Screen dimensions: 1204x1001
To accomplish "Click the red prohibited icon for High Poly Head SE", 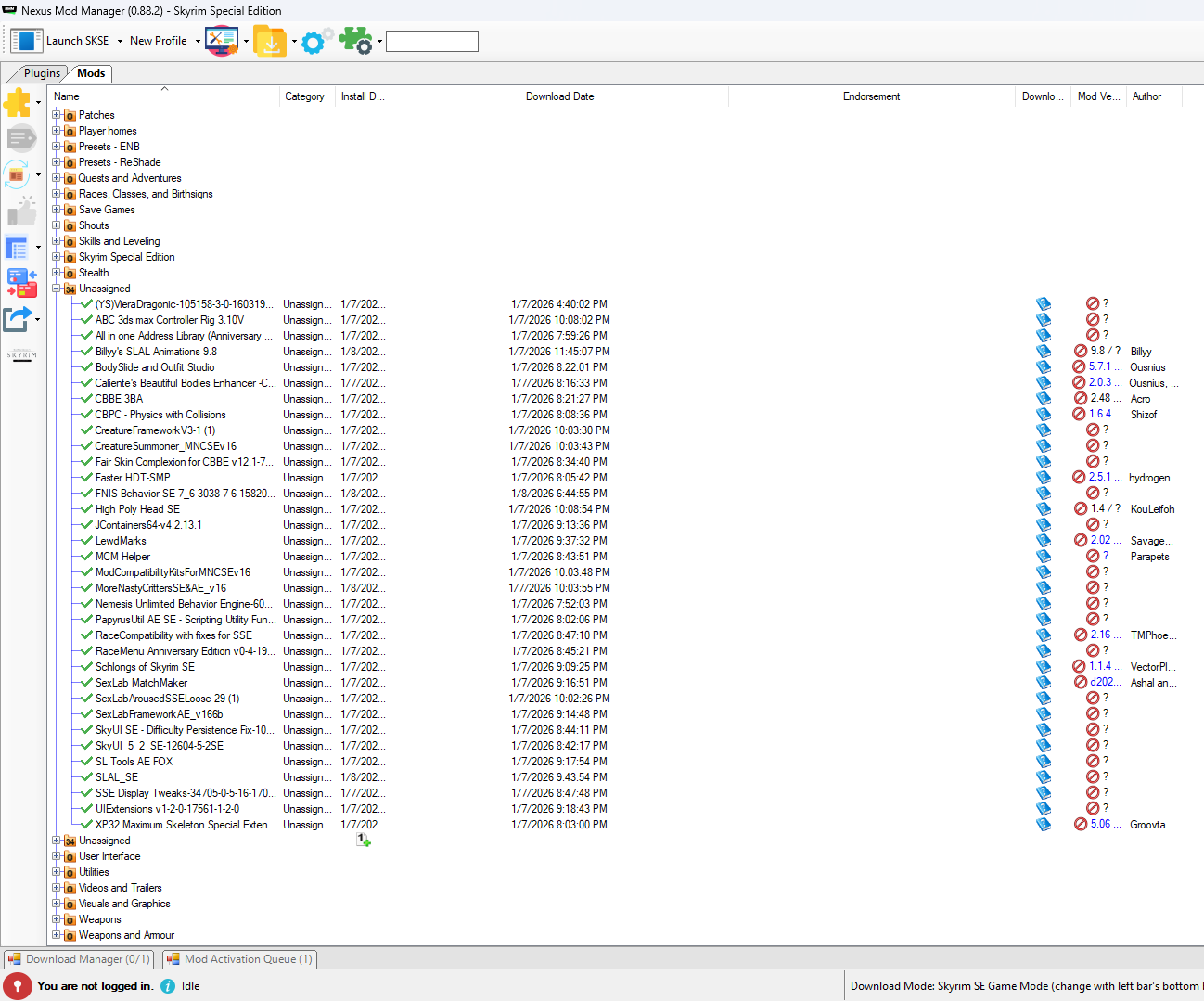I will (1081, 509).
